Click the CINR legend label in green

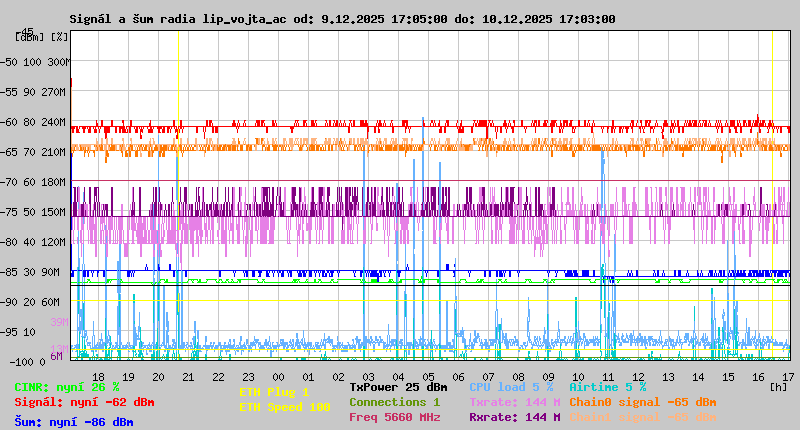coord(67,387)
